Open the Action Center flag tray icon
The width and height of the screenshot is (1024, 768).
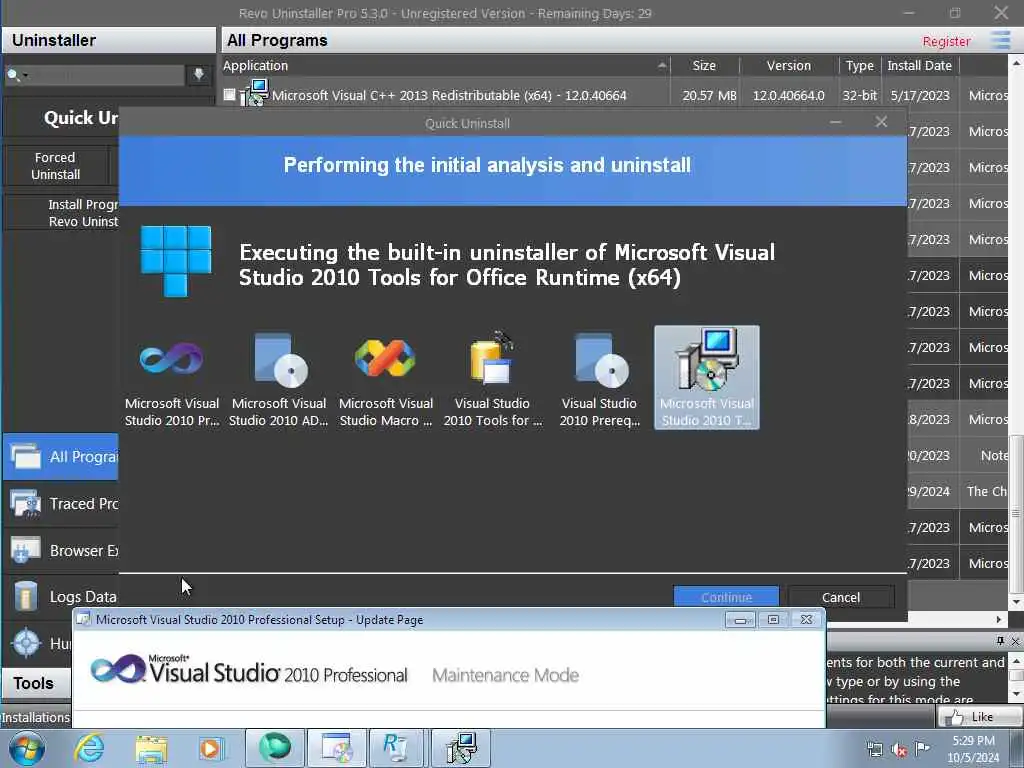coord(922,748)
